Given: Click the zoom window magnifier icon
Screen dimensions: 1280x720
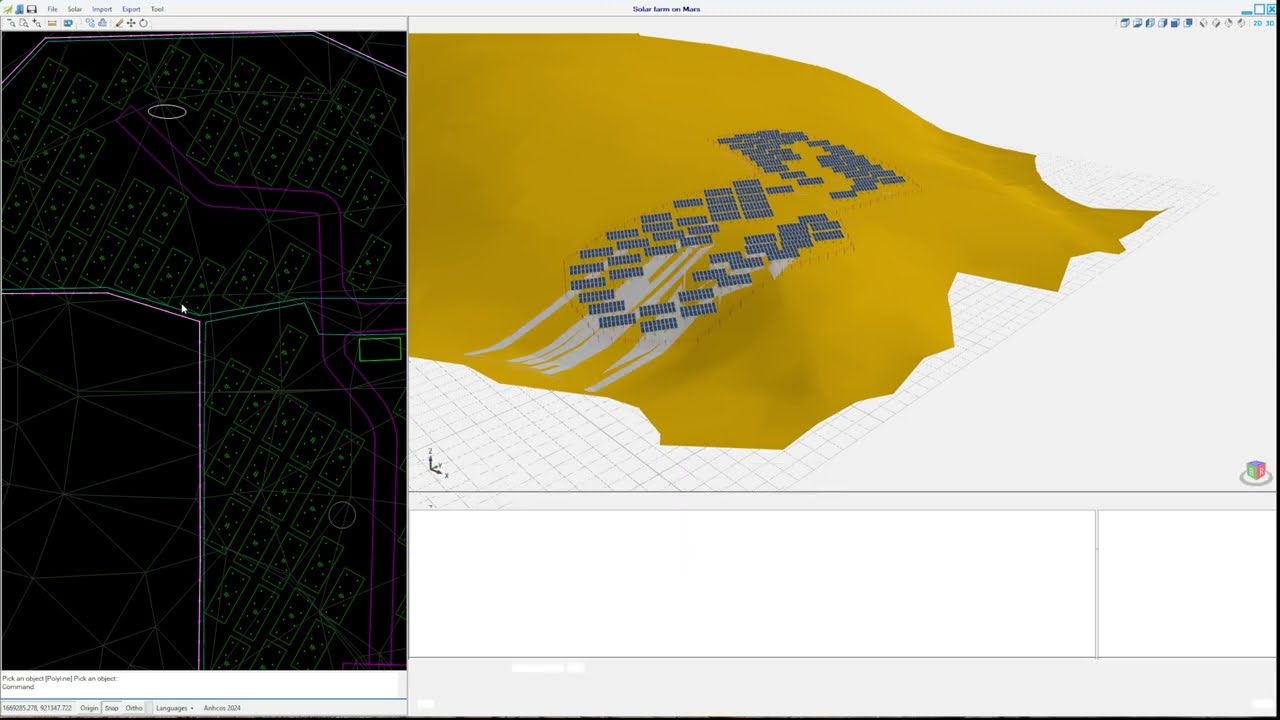Looking at the screenshot, I should 24,23.
